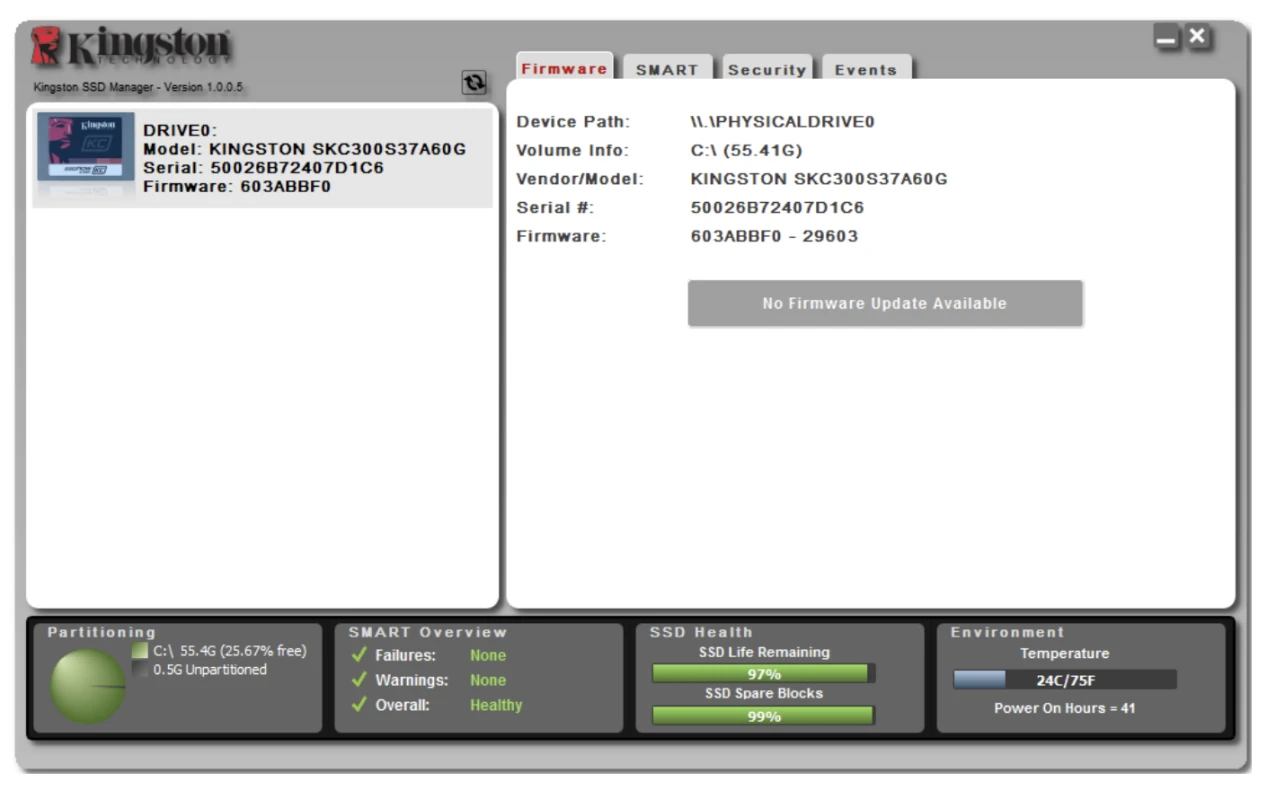Click the 24C/75F temperature bar
The width and height of the screenshot is (1267, 790).
tap(1065, 680)
